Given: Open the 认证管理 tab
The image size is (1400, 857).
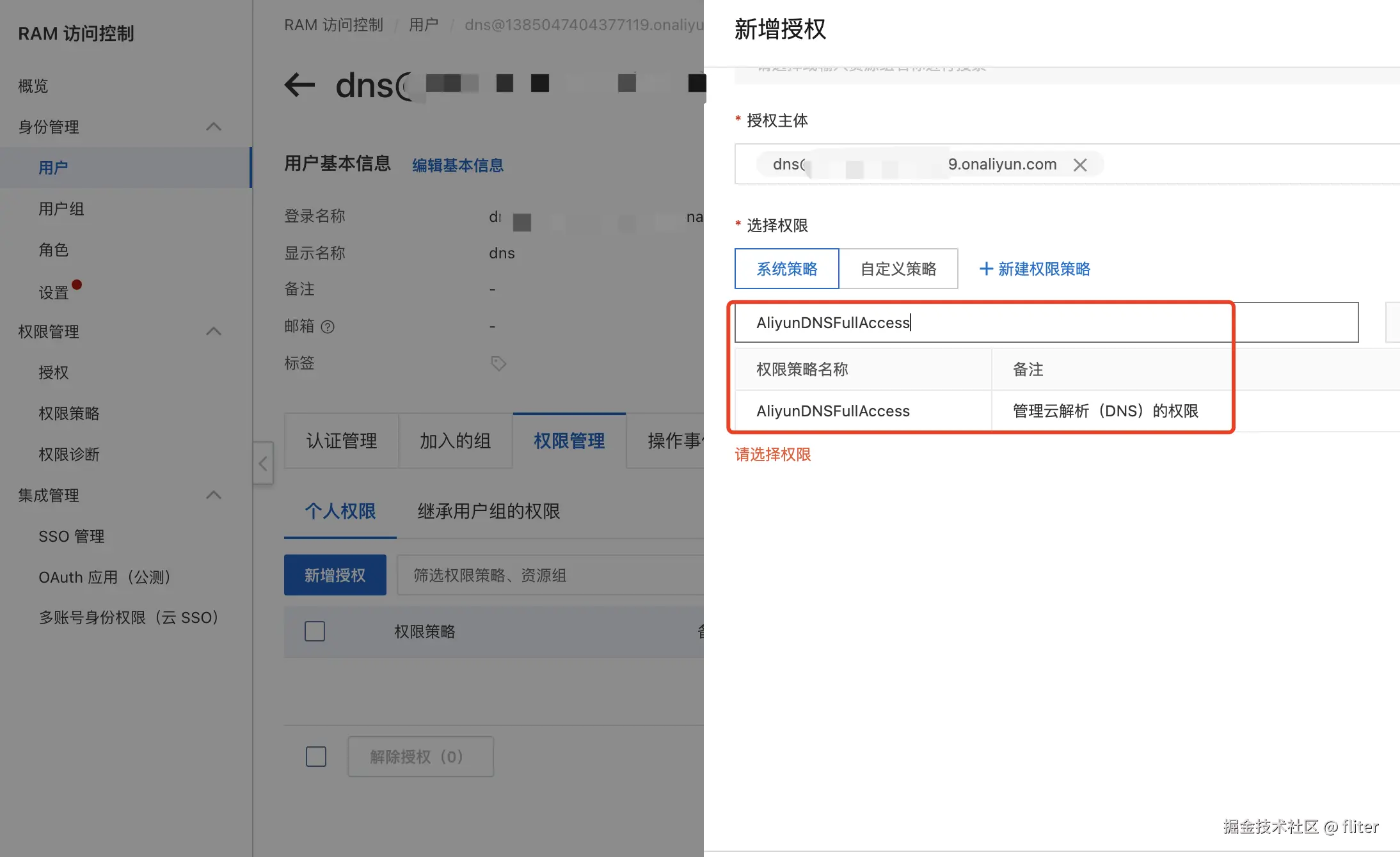Looking at the screenshot, I should tap(342, 441).
